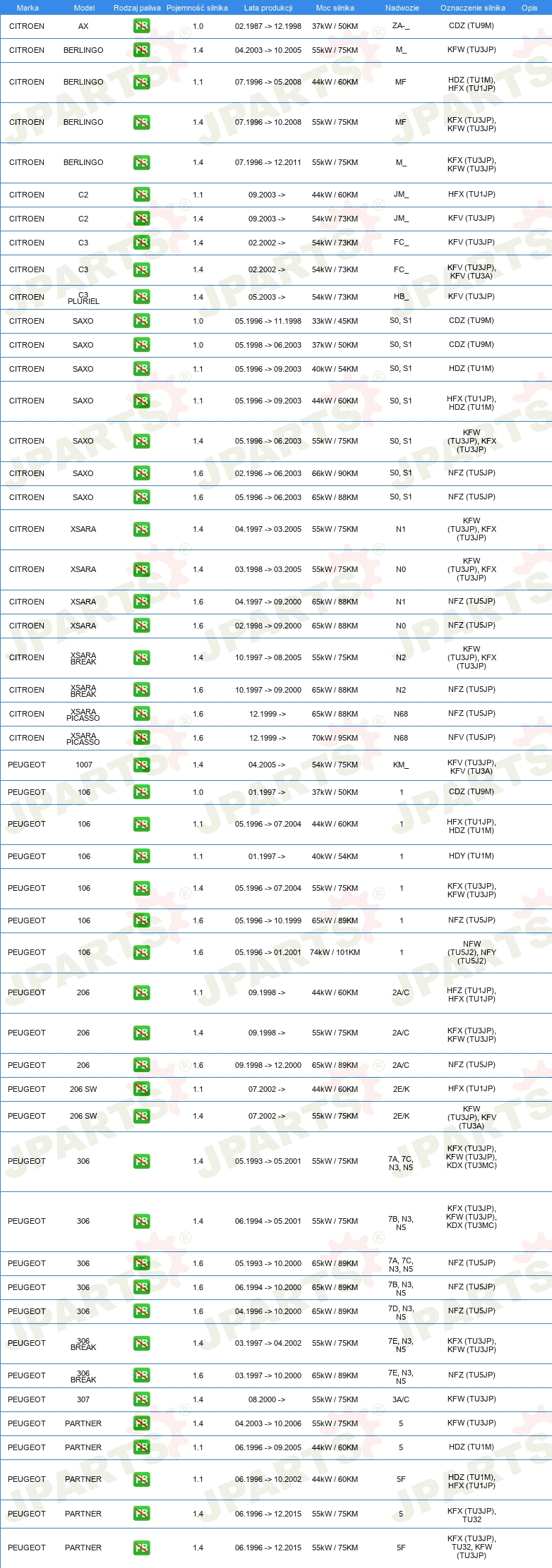Click the fuel icon for Peugeot 206 SW 1.1

click(x=141, y=1089)
